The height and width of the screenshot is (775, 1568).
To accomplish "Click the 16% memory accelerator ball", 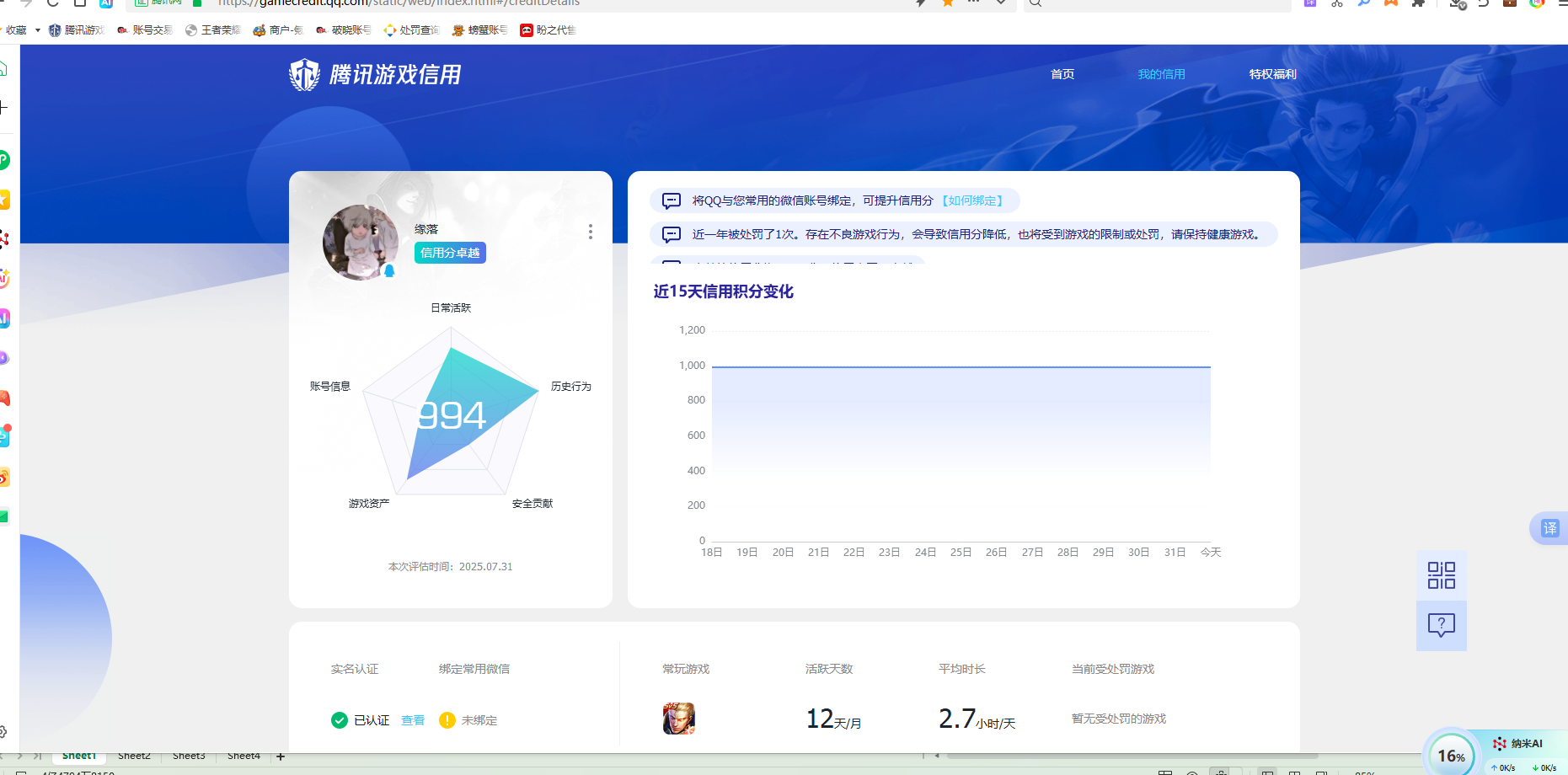I will pos(1451,755).
